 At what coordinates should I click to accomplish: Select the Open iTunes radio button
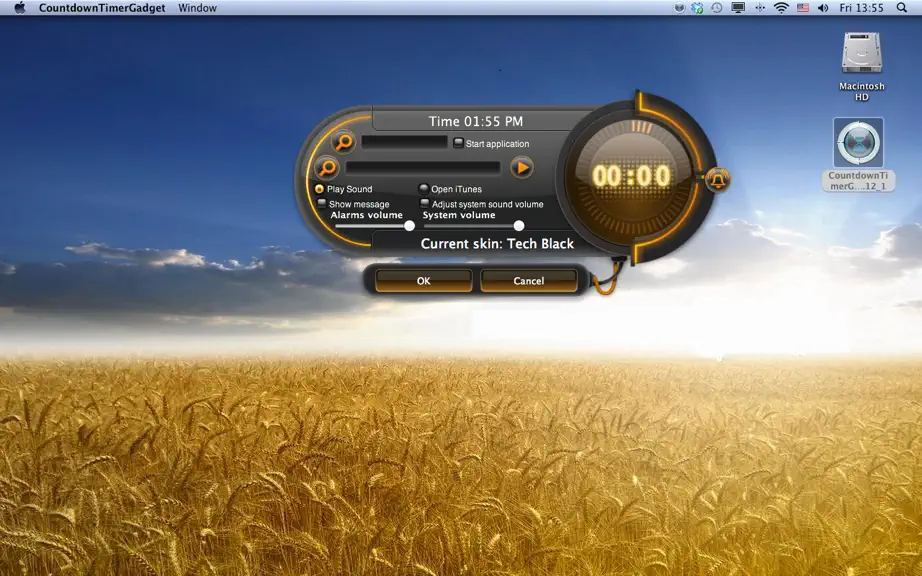click(423, 189)
